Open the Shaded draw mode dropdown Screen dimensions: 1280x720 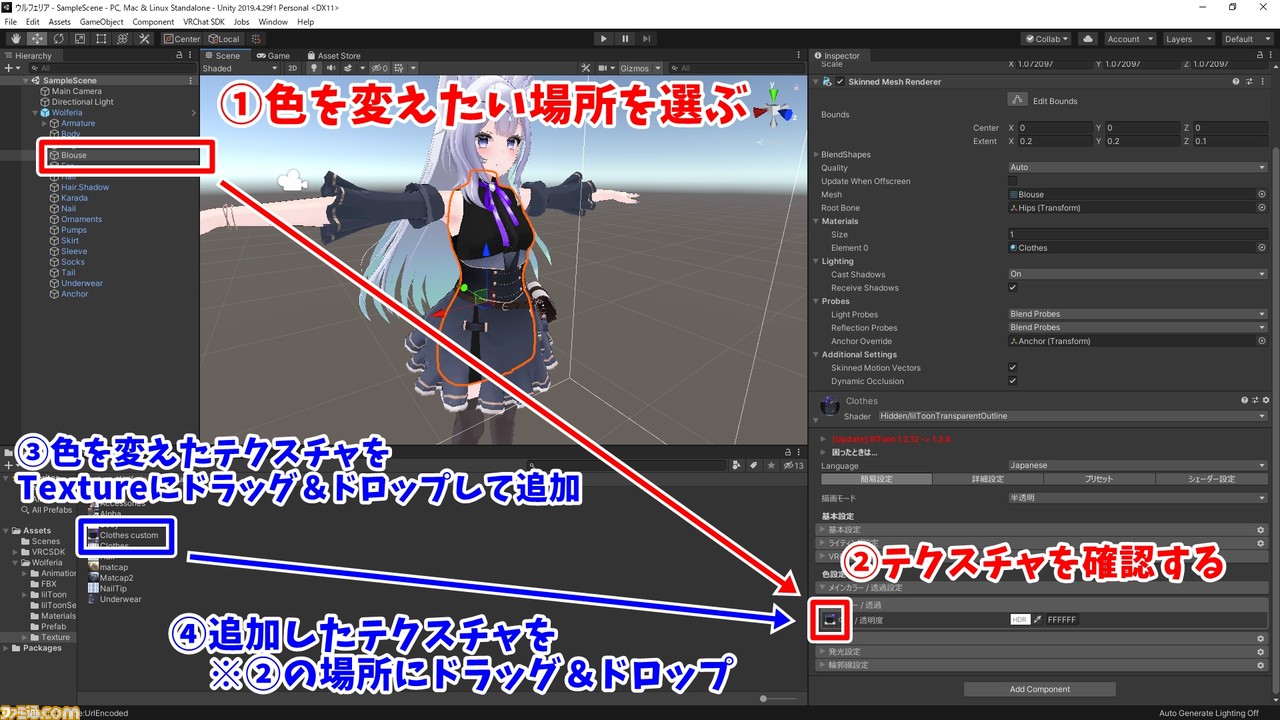tap(241, 68)
